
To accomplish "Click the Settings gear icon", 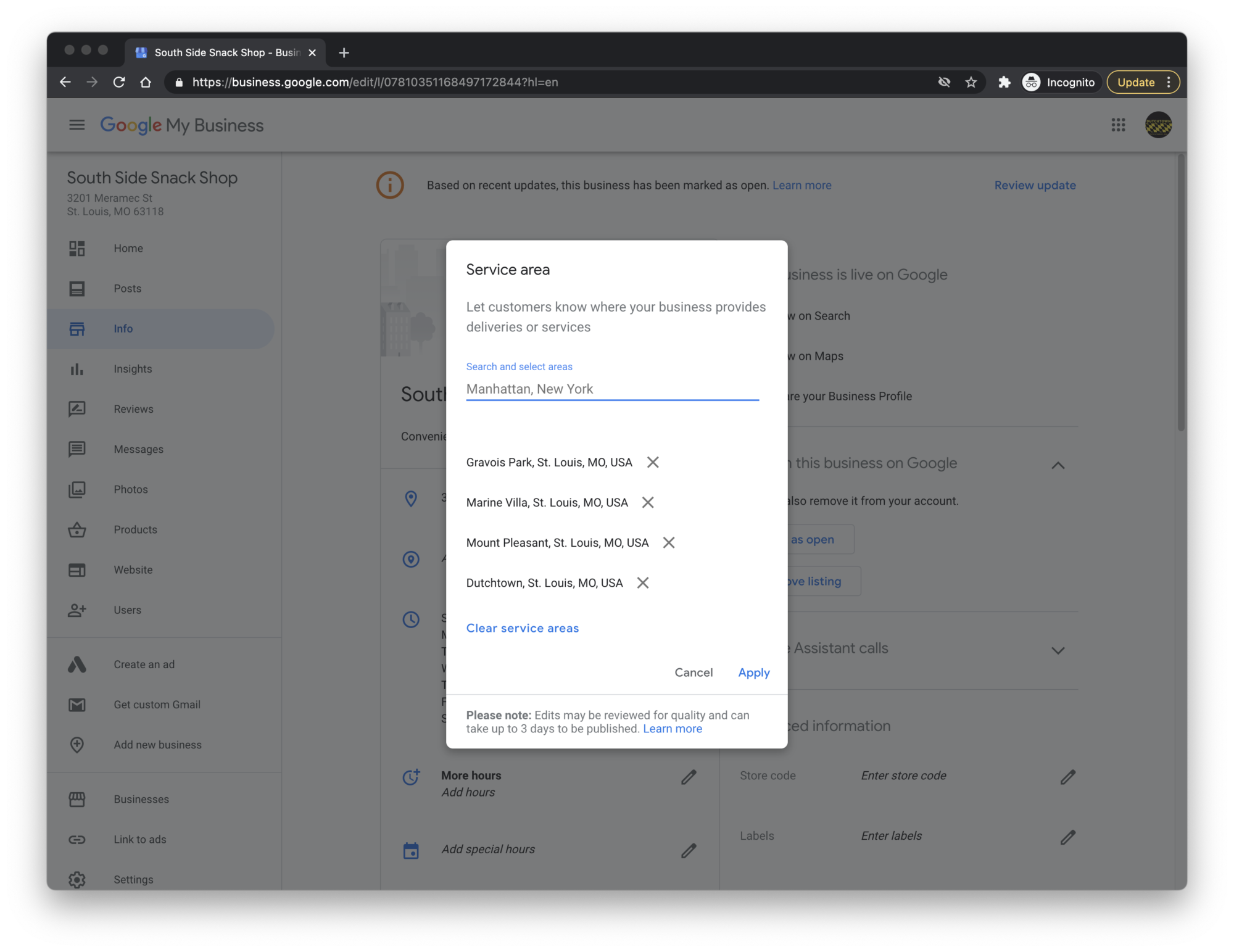I will click(x=77, y=879).
